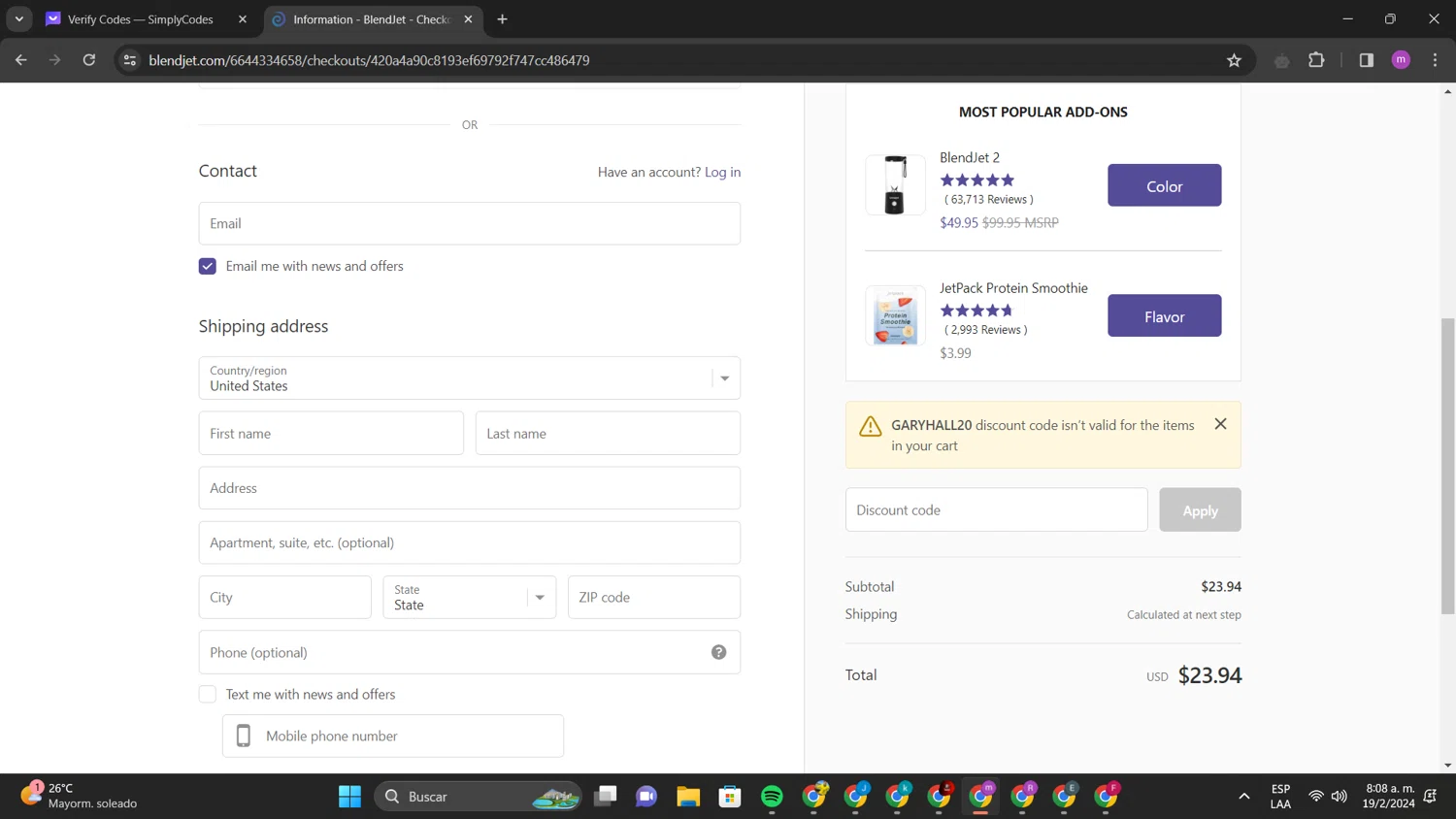Switch to the Verify Codes — SimplyCodes tab
Image resolution: width=1456 pixels, height=819 pixels.
(x=141, y=18)
